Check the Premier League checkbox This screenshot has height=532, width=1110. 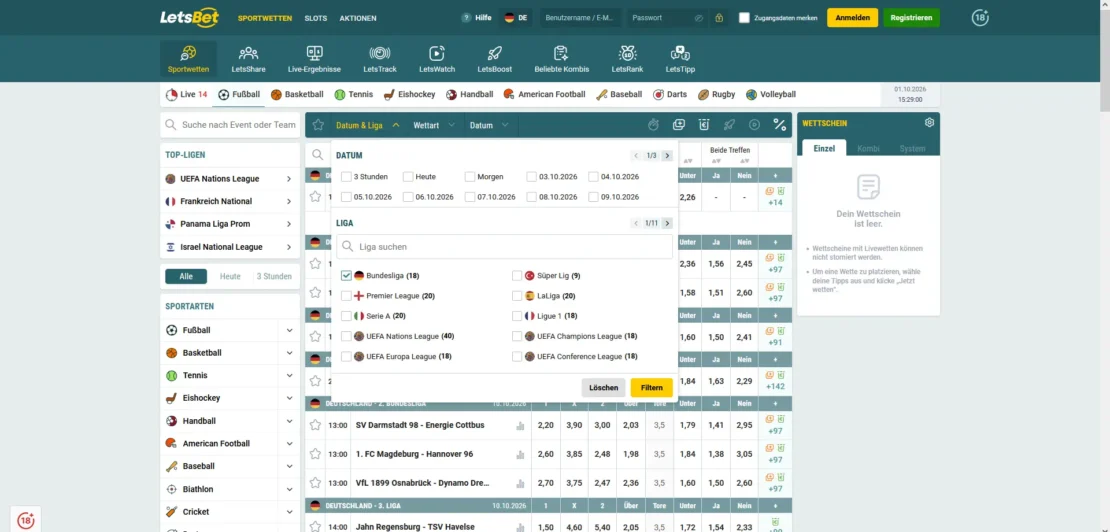click(x=346, y=296)
